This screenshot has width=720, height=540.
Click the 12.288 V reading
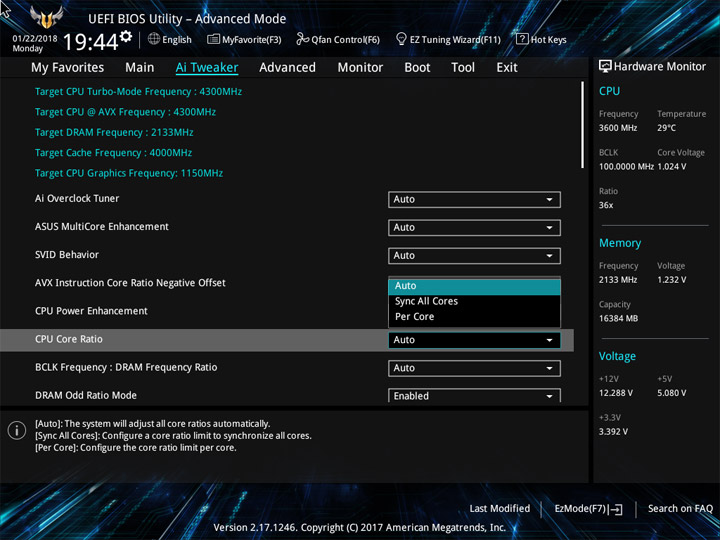tap(616, 393)
